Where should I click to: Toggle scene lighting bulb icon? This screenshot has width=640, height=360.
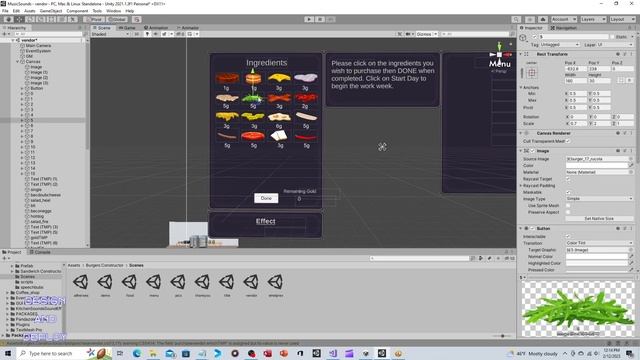147,34
